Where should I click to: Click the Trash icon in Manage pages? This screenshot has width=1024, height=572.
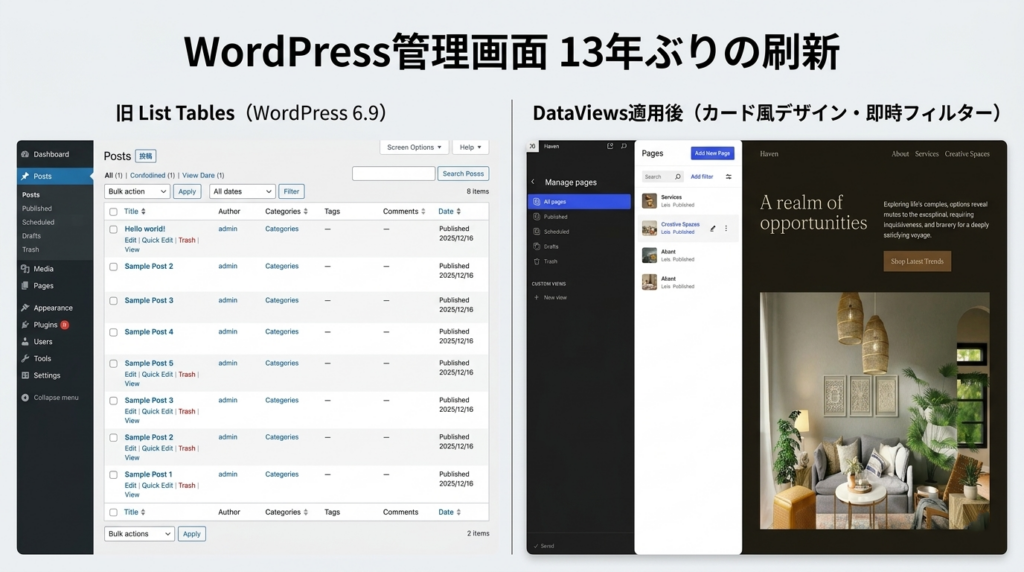coord(537,262)
